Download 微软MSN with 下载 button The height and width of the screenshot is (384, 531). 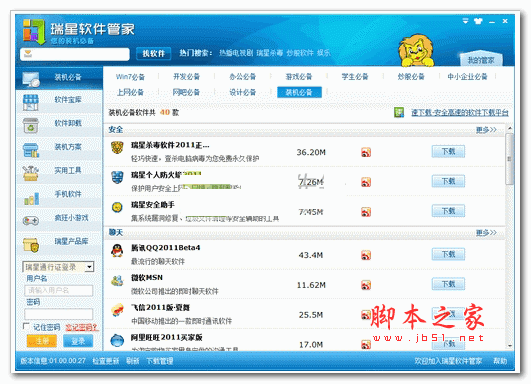448,284
